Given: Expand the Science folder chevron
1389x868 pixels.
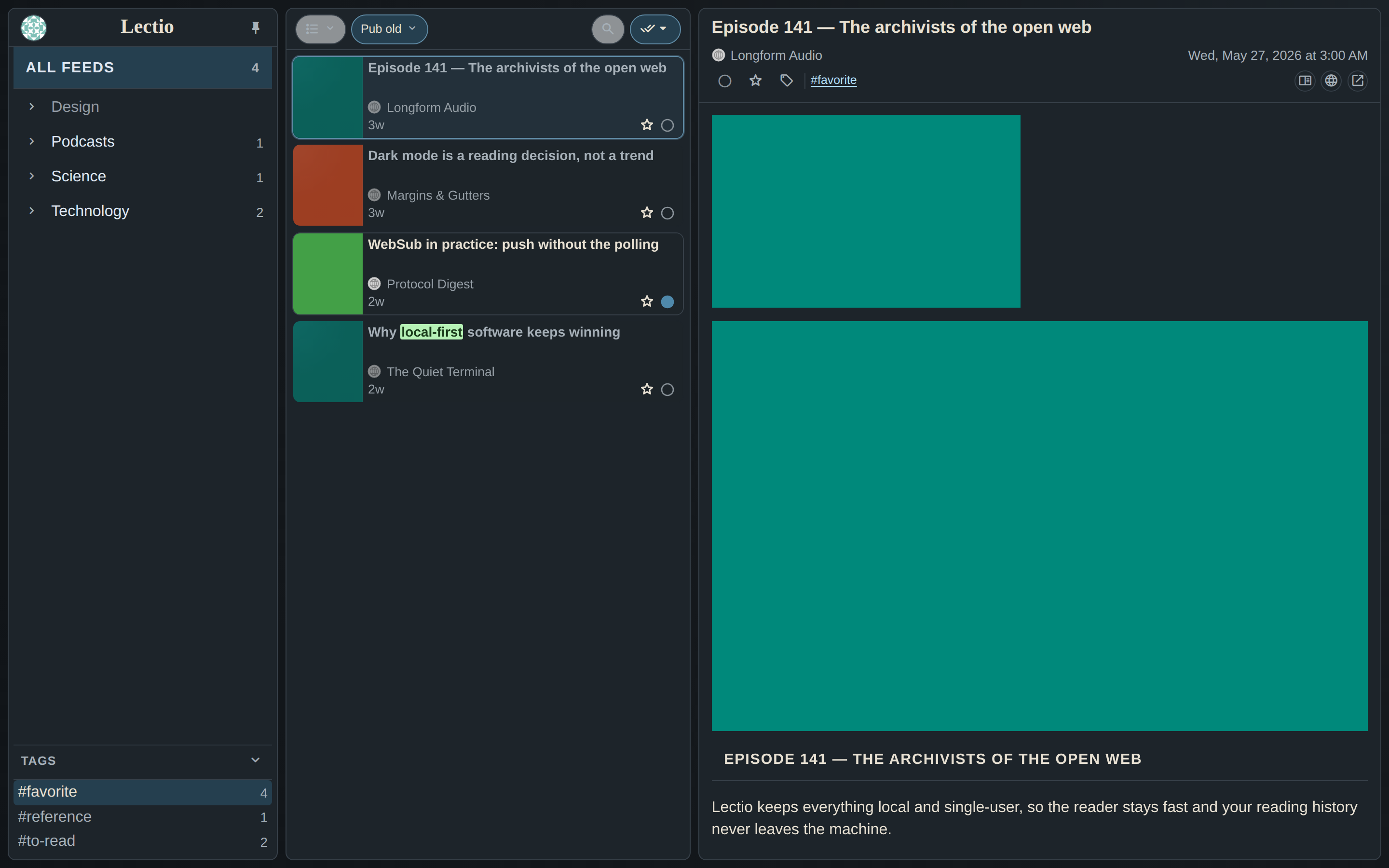Looking at the screenshot, I should tap(31, 176).
